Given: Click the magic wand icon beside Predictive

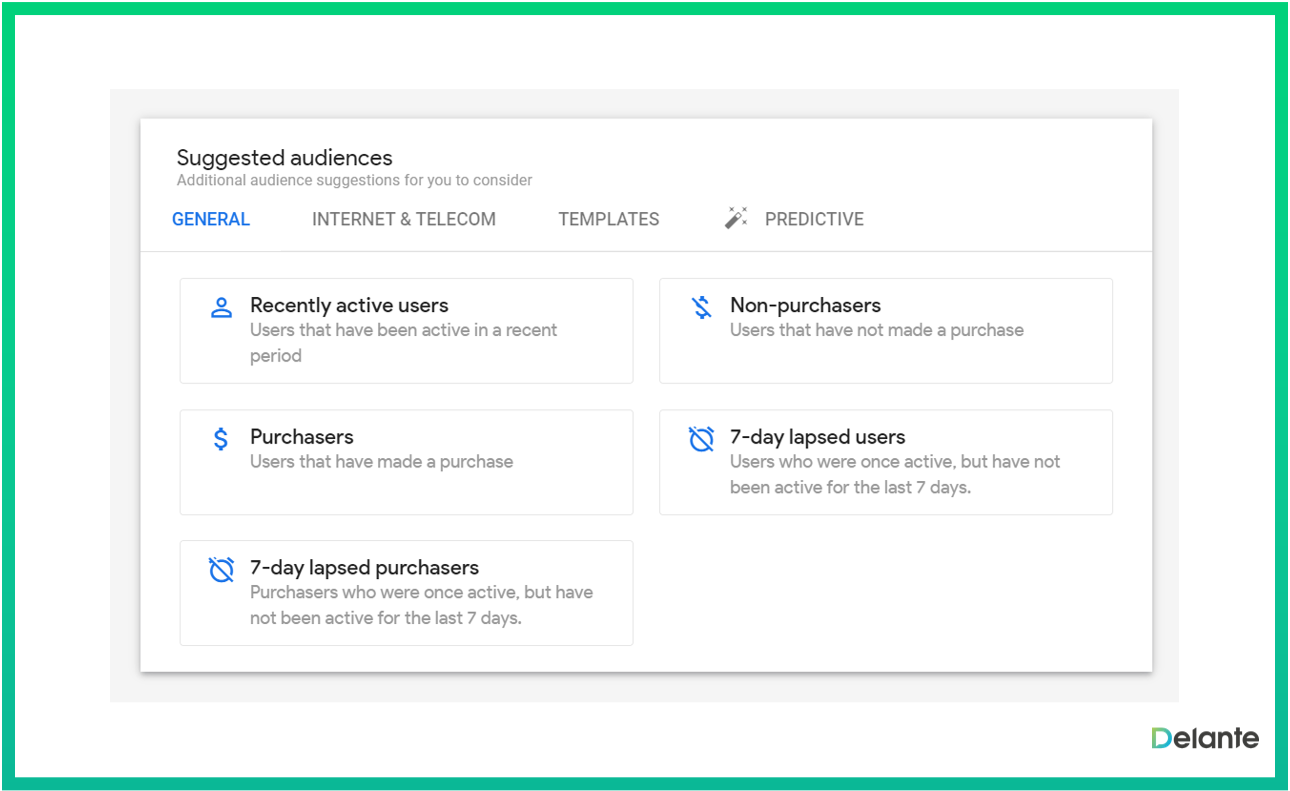Looking at the screenshot, I should [x=736, y=219].
